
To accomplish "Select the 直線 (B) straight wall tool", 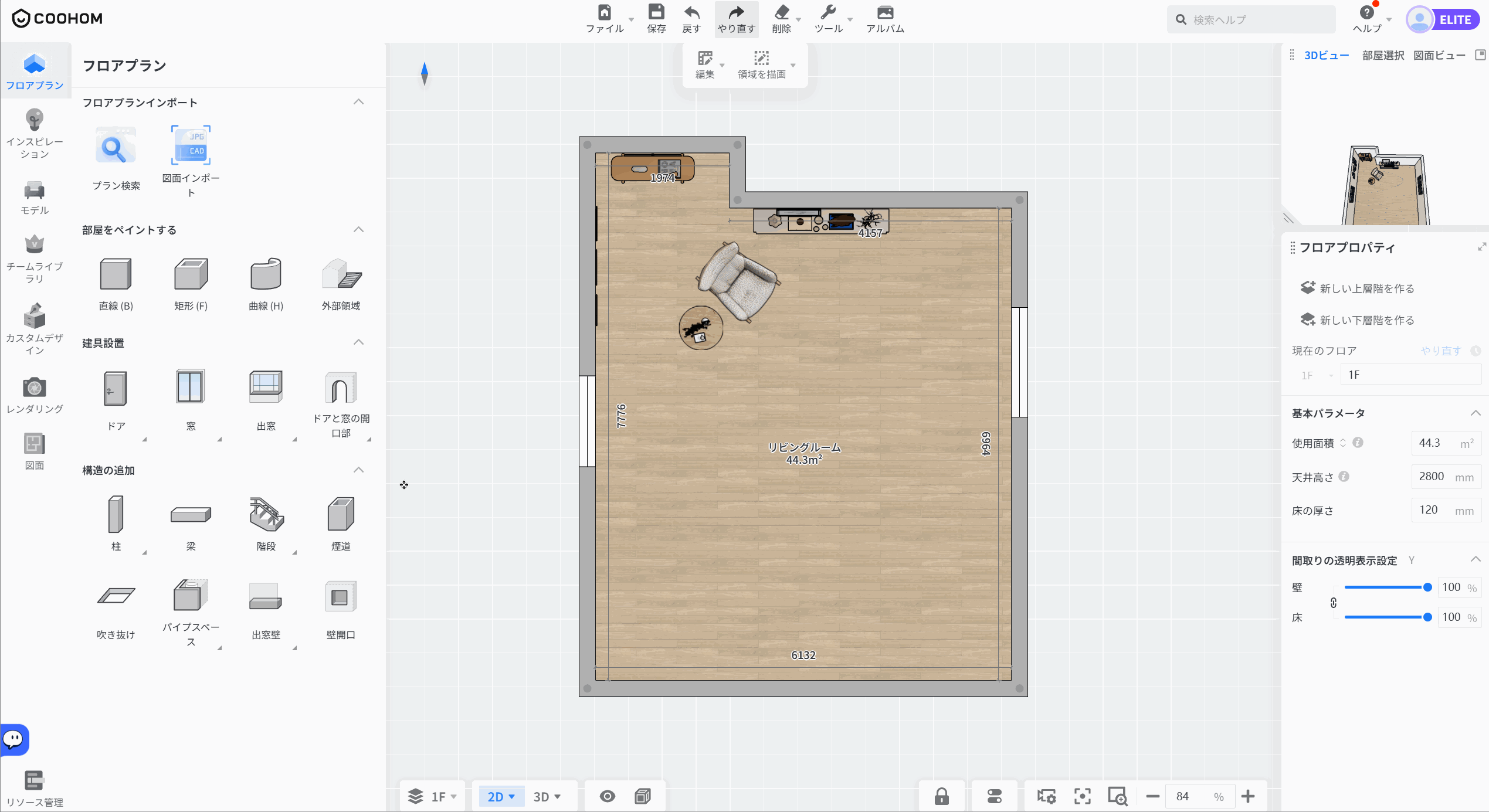I will pos(116,274).
